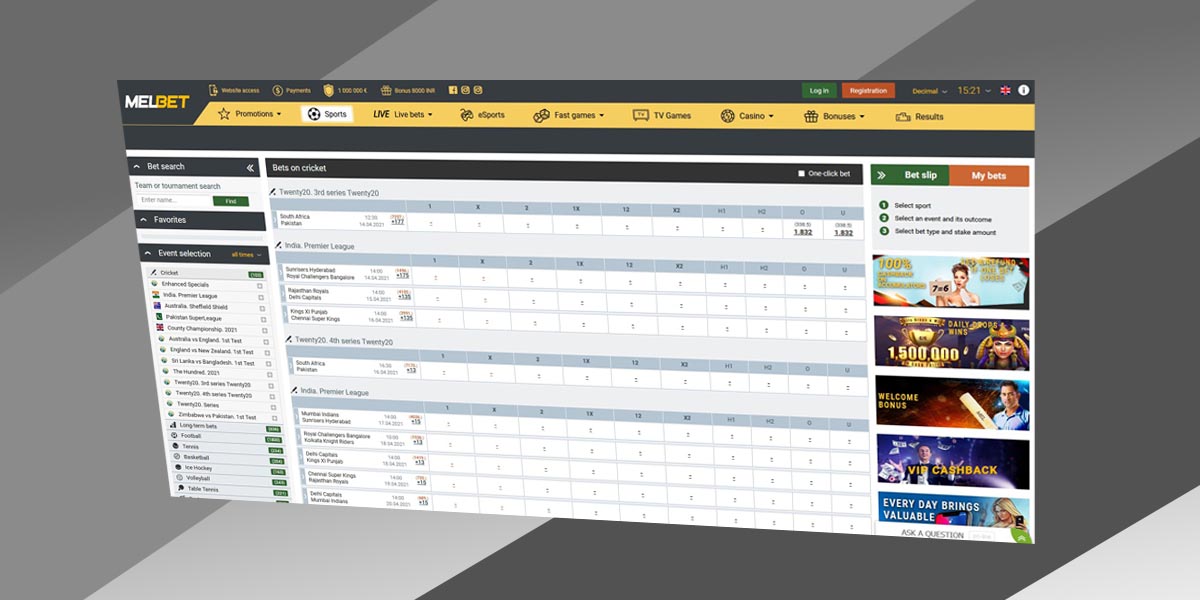
Task: Tick the India Premier League checkbox
Action: pyautogui.click(x=261, y=296)
